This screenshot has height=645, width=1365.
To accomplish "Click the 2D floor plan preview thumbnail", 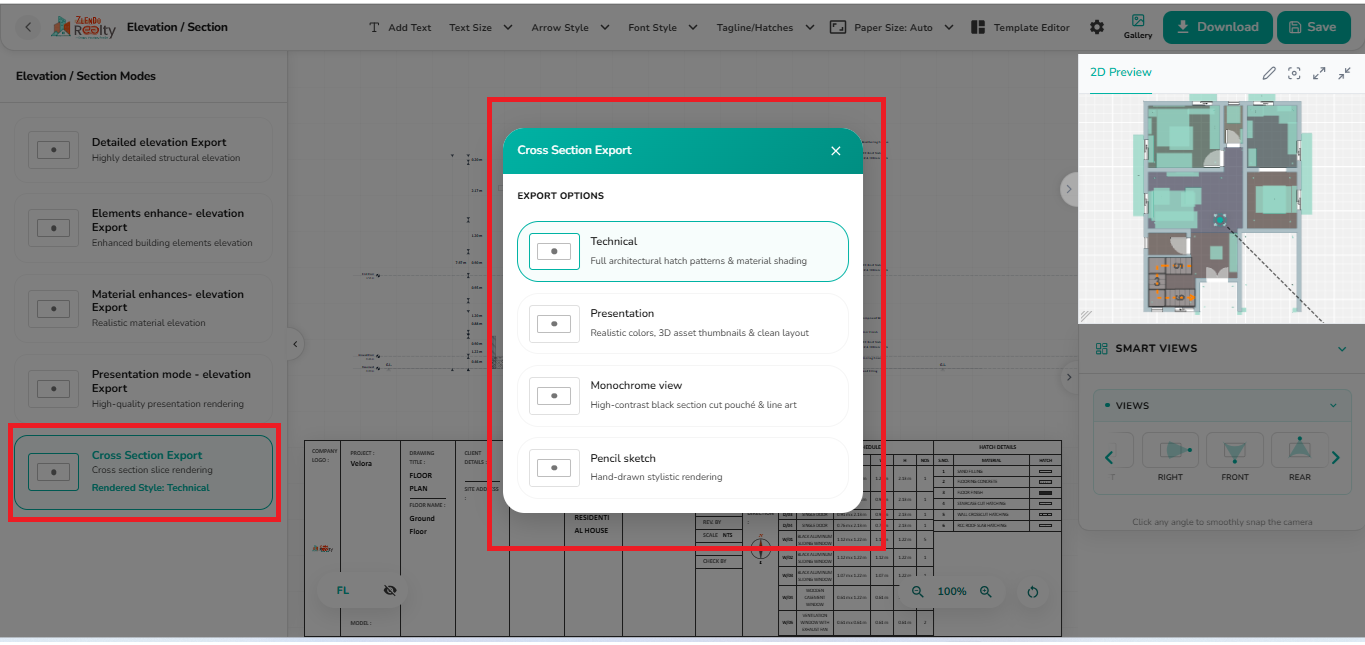I will point(1221,209).
